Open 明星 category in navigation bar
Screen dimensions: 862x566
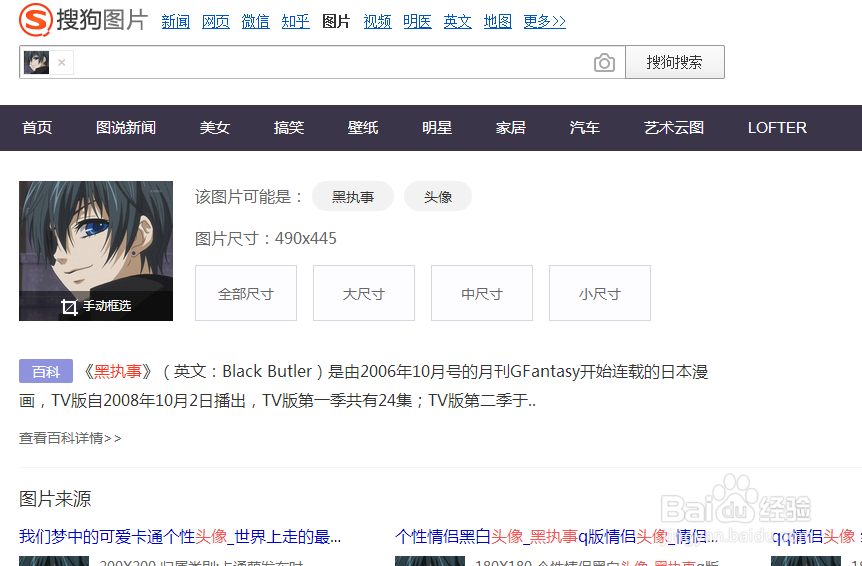(x=437, y=127)
